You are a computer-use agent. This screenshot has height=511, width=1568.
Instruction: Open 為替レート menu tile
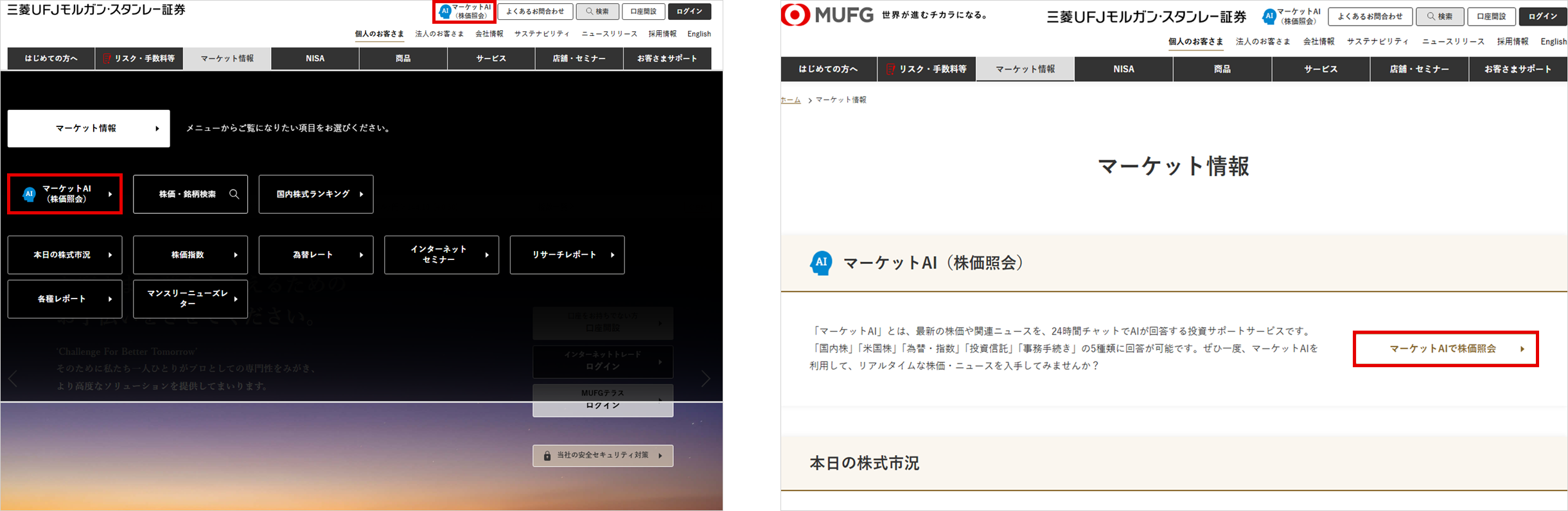click(316, 255)
